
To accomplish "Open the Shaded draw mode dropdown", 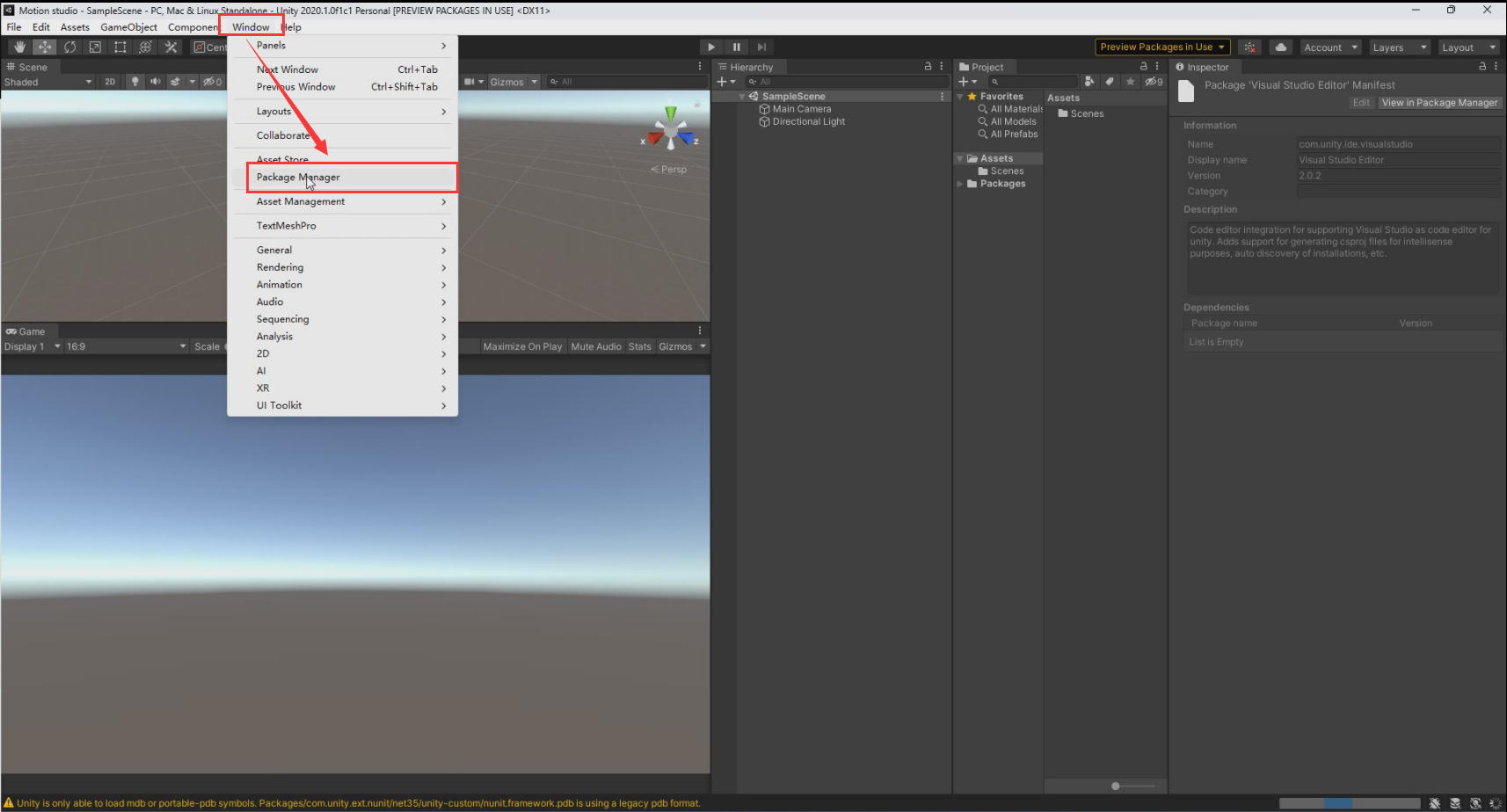I will 47,82.
